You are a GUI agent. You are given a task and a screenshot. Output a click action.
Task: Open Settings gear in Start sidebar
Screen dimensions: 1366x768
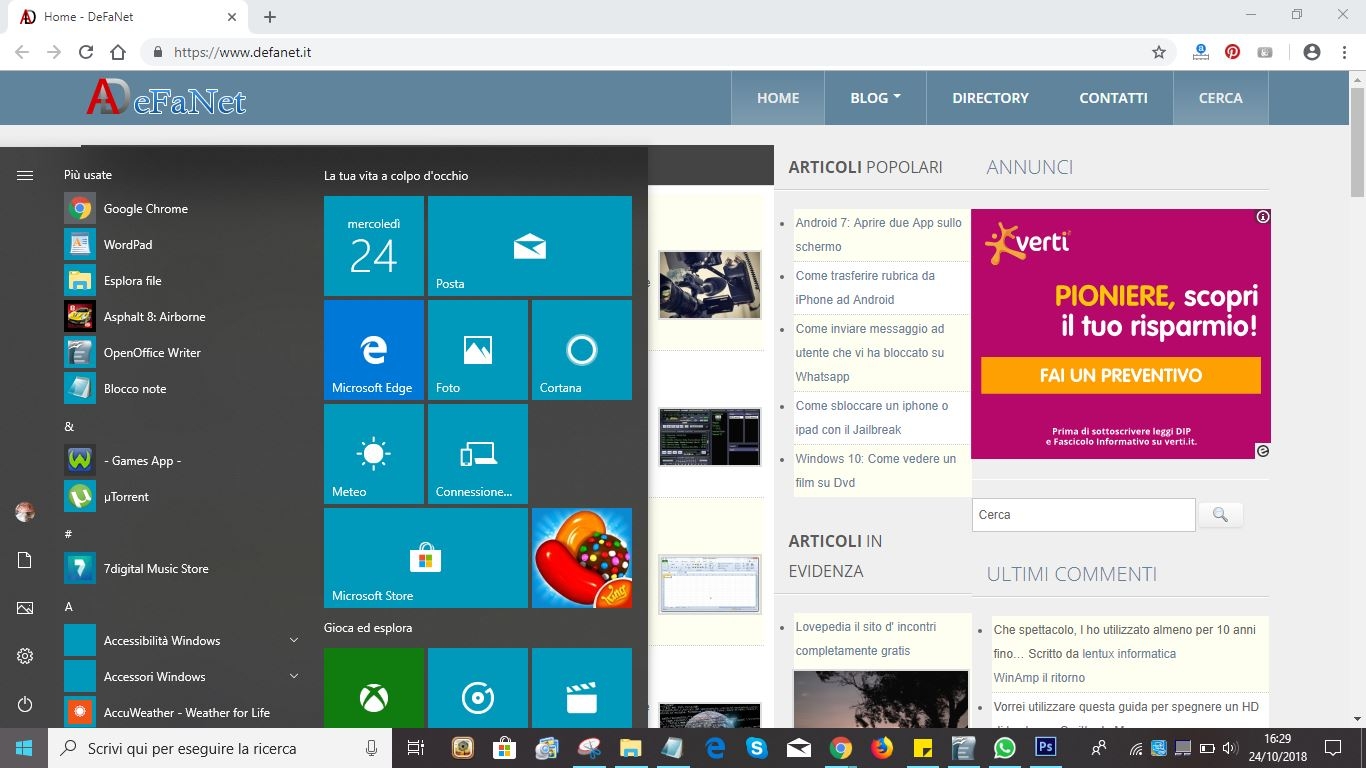25,657
